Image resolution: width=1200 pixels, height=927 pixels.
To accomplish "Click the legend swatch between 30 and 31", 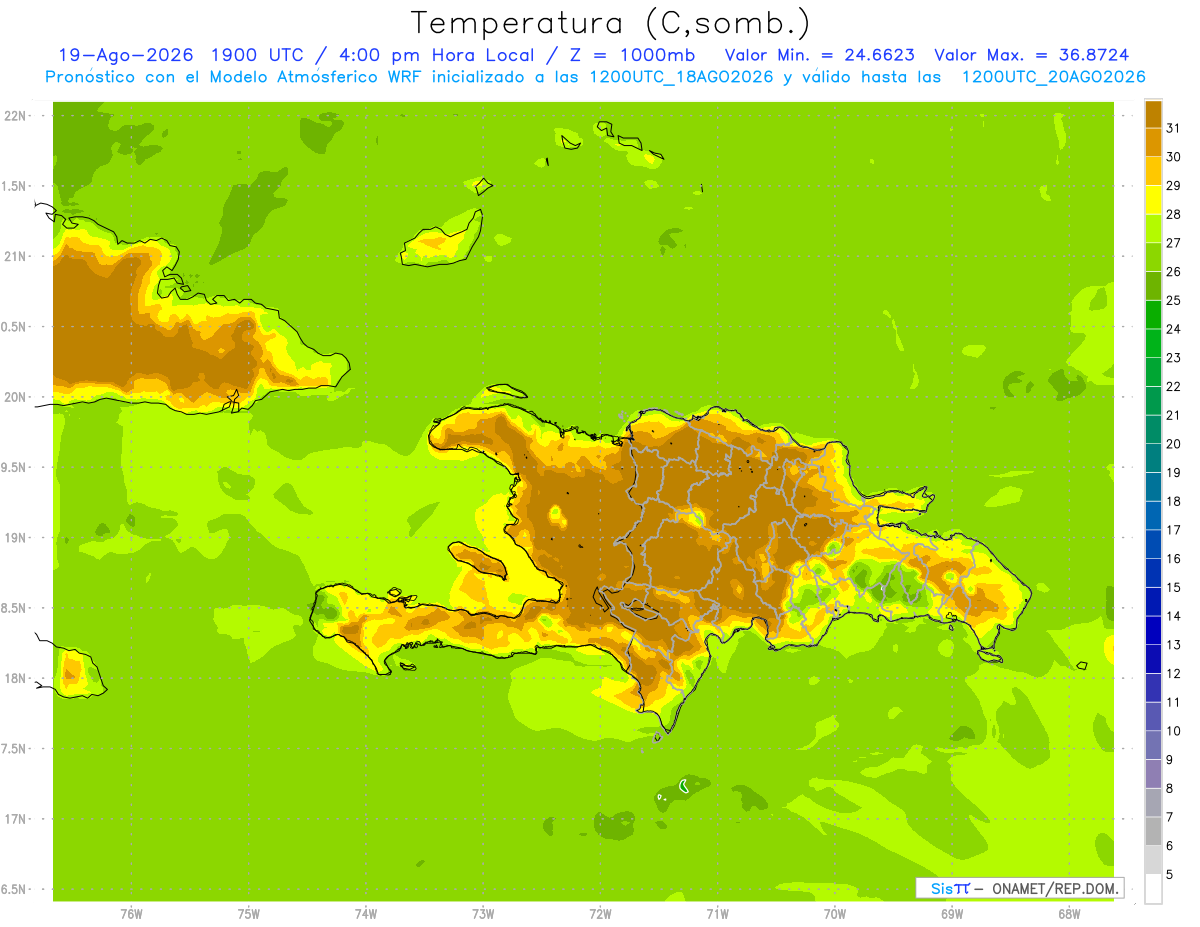I will [x=1153, y=143].
